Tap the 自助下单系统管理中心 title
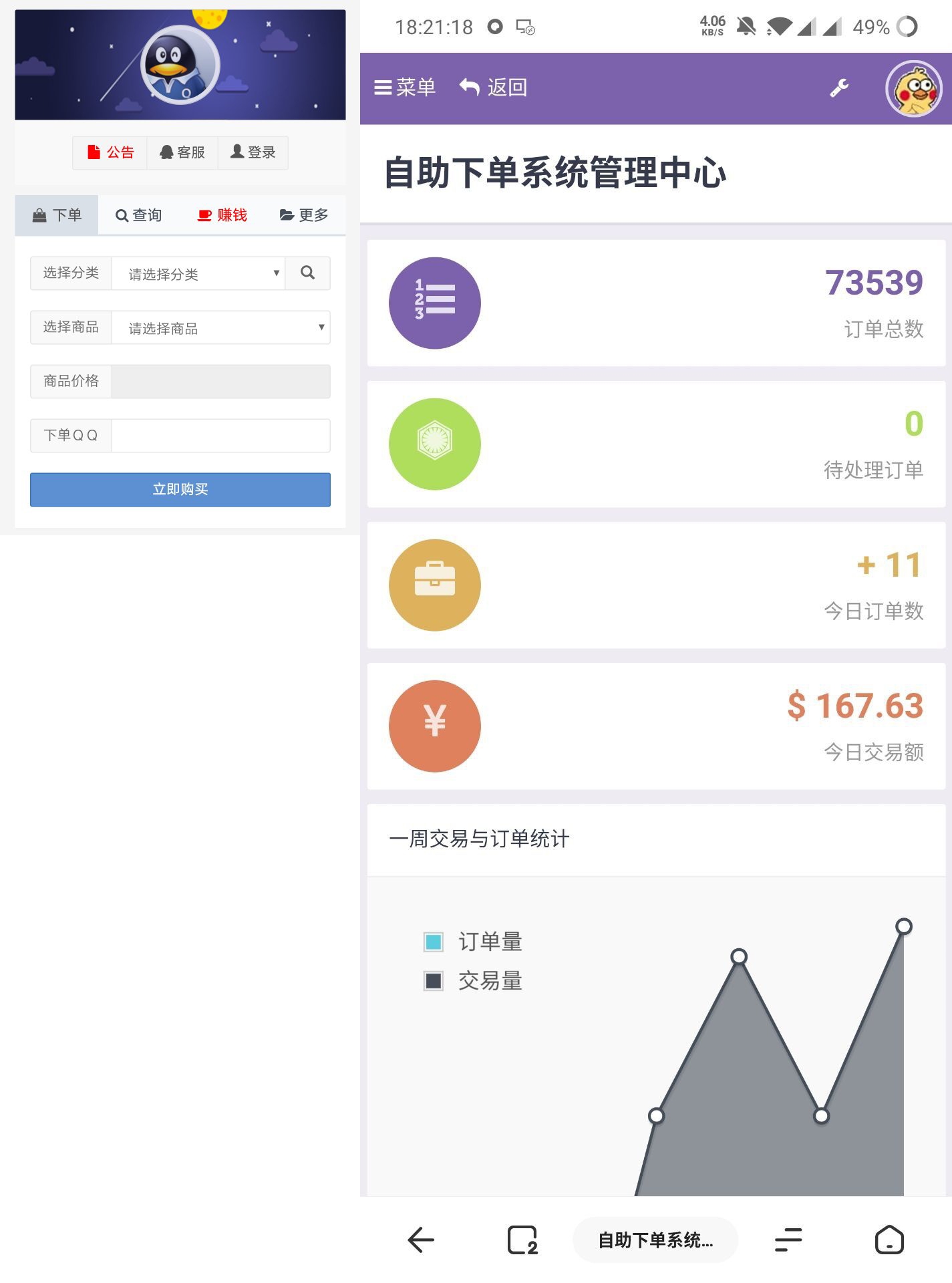Viewport: 952px width, 1283px height. (x=555, y=173)
